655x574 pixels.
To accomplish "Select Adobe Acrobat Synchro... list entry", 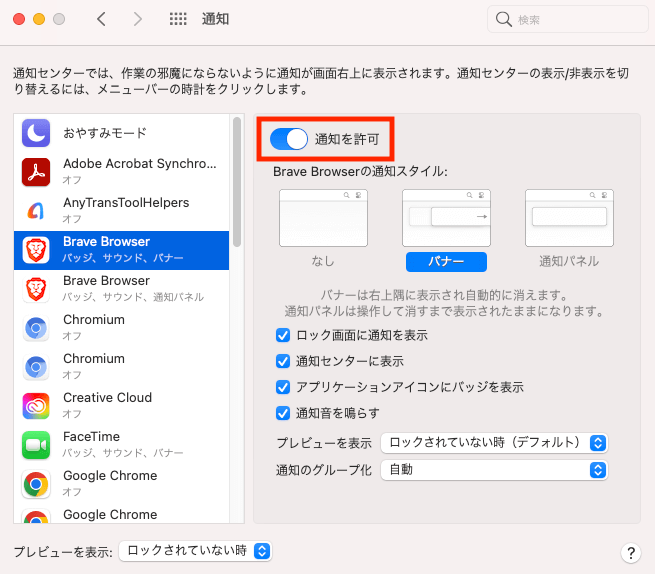I will 122,172.
